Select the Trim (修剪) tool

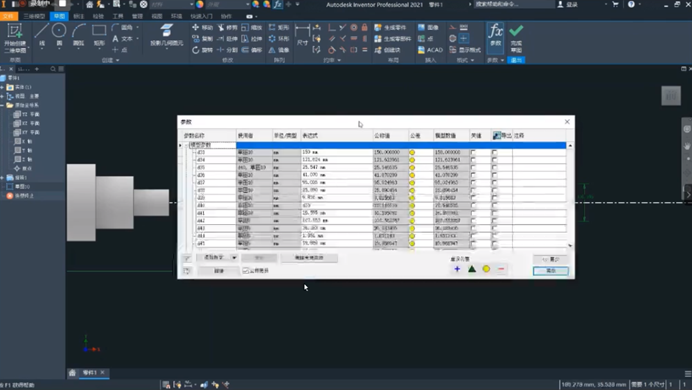(227, 27)
